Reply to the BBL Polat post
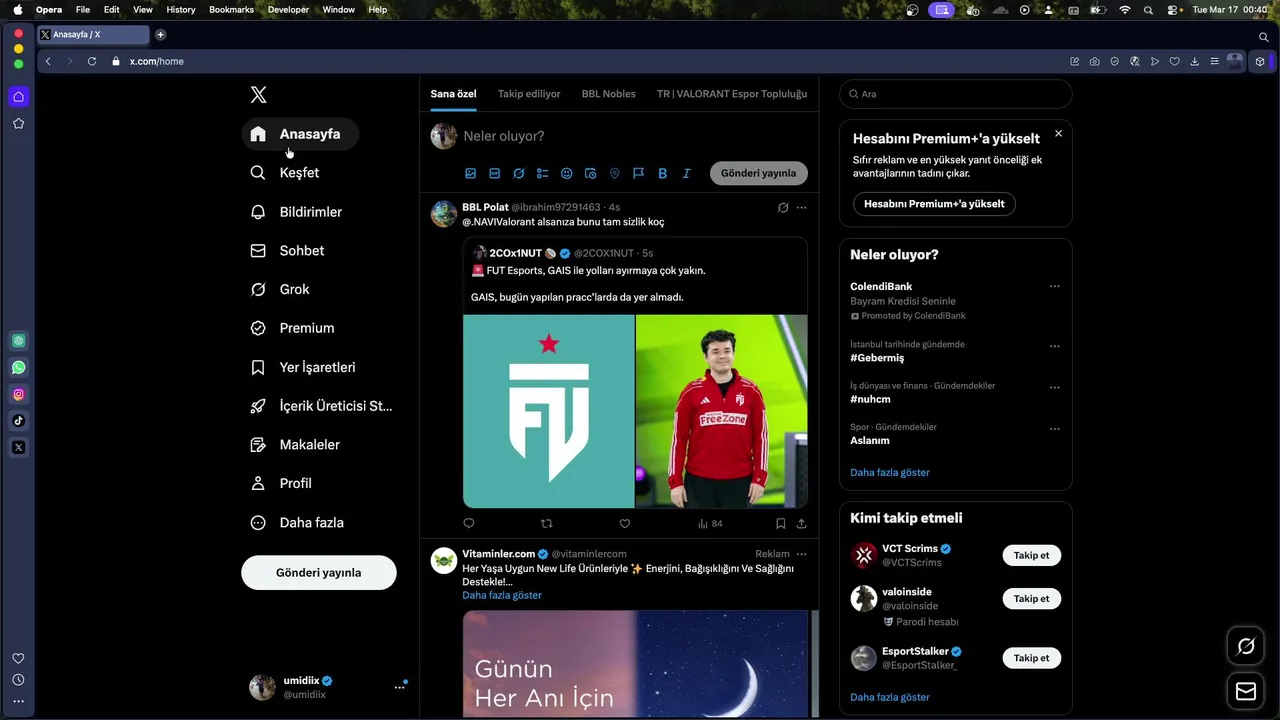The height and width of the screenshot is (720, 1280). pyautogui.click(x=469, y=523)
